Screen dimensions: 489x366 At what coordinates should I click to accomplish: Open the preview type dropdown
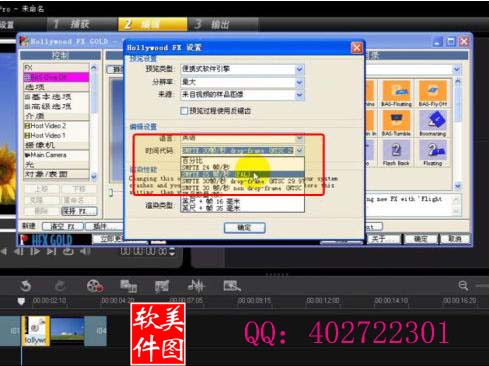[299, 69]
